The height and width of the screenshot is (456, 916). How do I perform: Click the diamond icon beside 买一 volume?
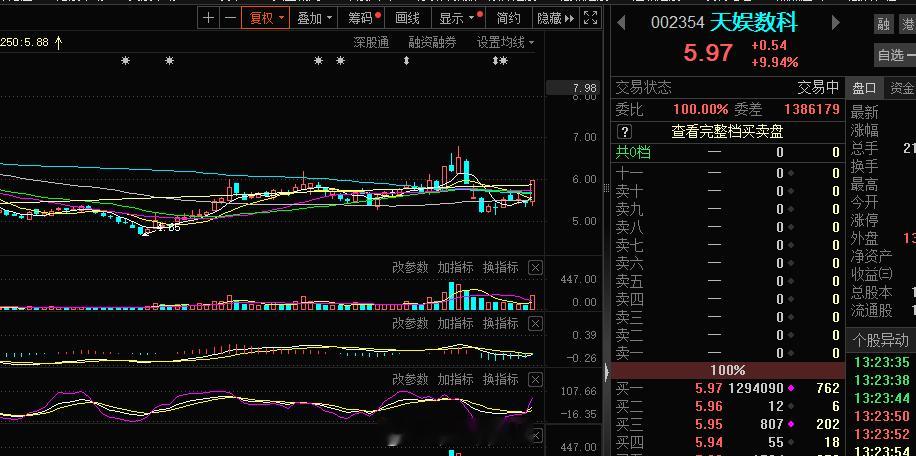792,388
